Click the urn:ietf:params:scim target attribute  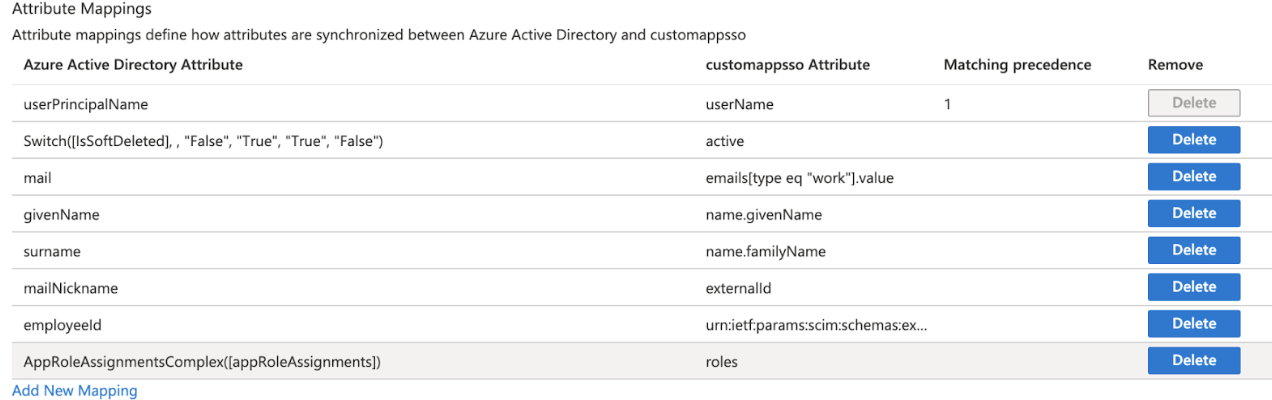(x=816, y=325)
